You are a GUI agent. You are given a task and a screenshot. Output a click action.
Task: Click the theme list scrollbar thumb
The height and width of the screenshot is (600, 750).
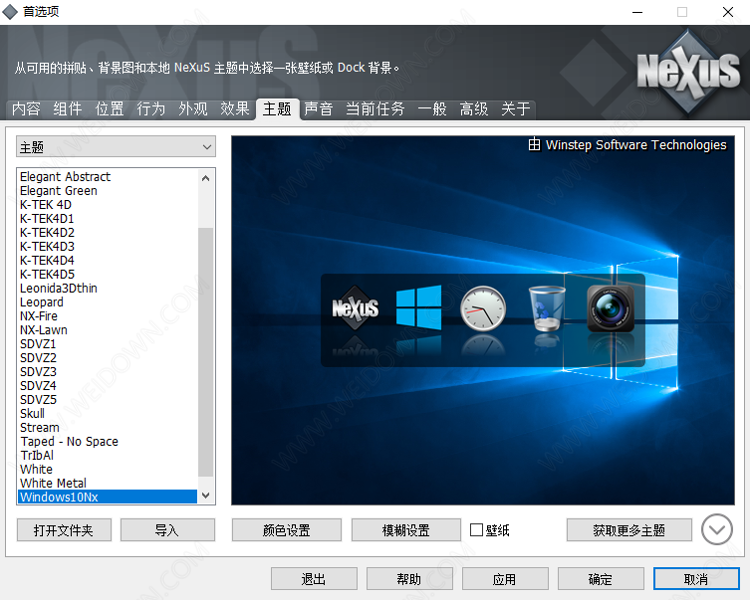pyautogui.click(x=206, y=352)
